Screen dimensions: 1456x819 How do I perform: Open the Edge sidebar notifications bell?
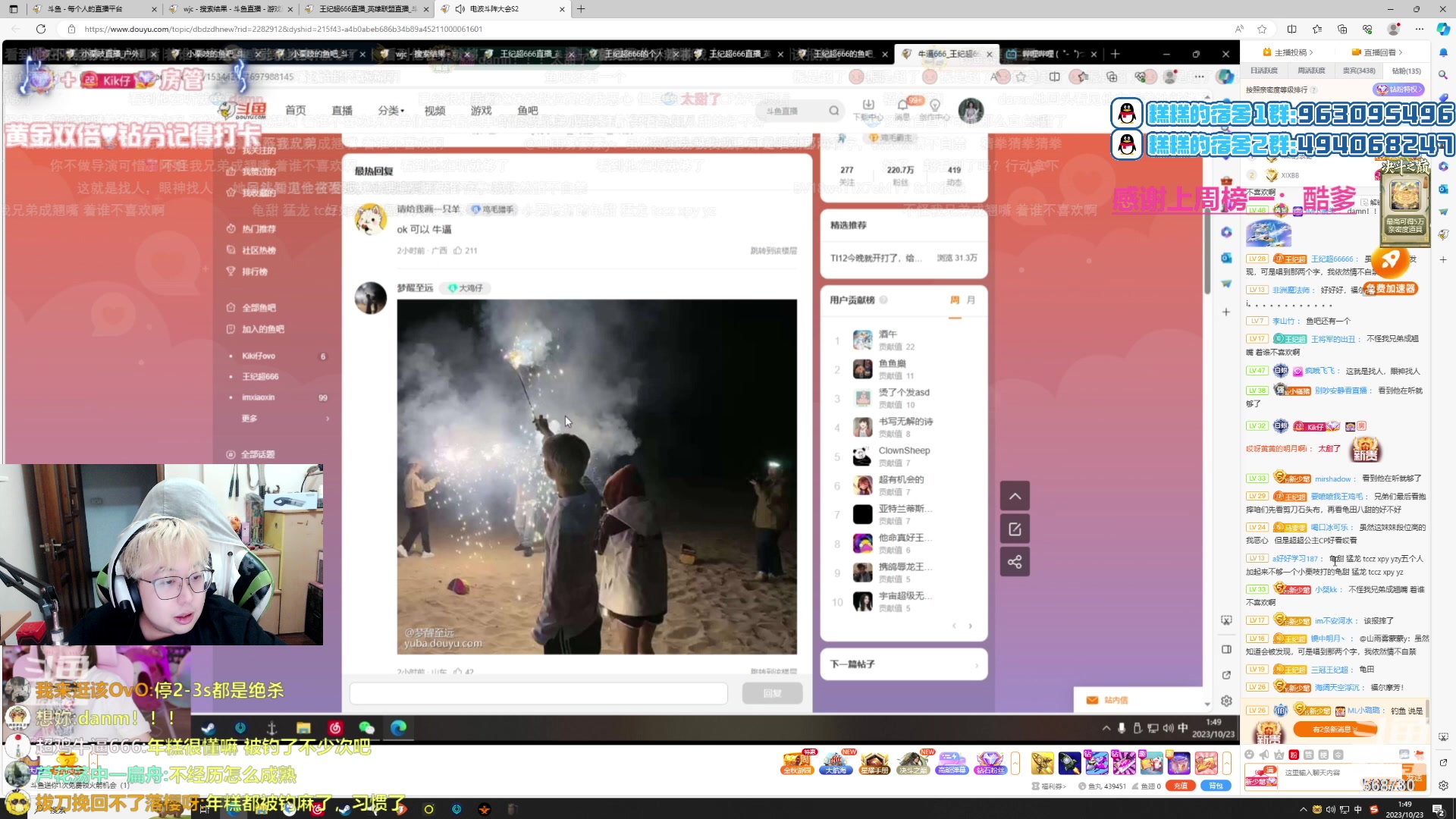pyautogui.click(x=1443, y=52)
